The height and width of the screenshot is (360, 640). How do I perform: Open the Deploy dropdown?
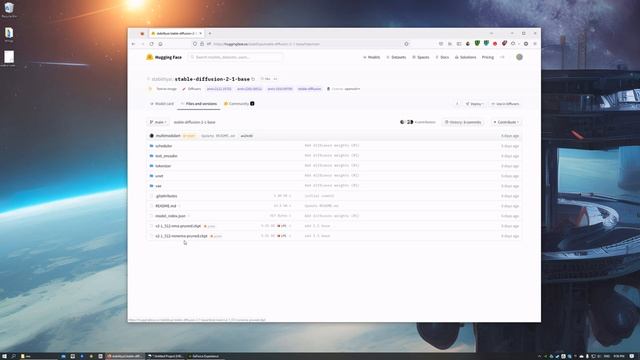point(474,104)
